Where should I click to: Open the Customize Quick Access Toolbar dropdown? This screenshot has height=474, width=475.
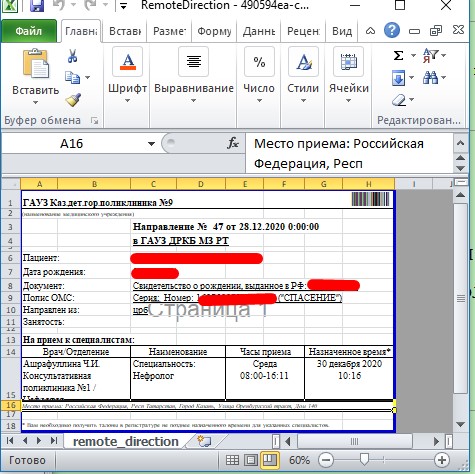pos(123,6)
